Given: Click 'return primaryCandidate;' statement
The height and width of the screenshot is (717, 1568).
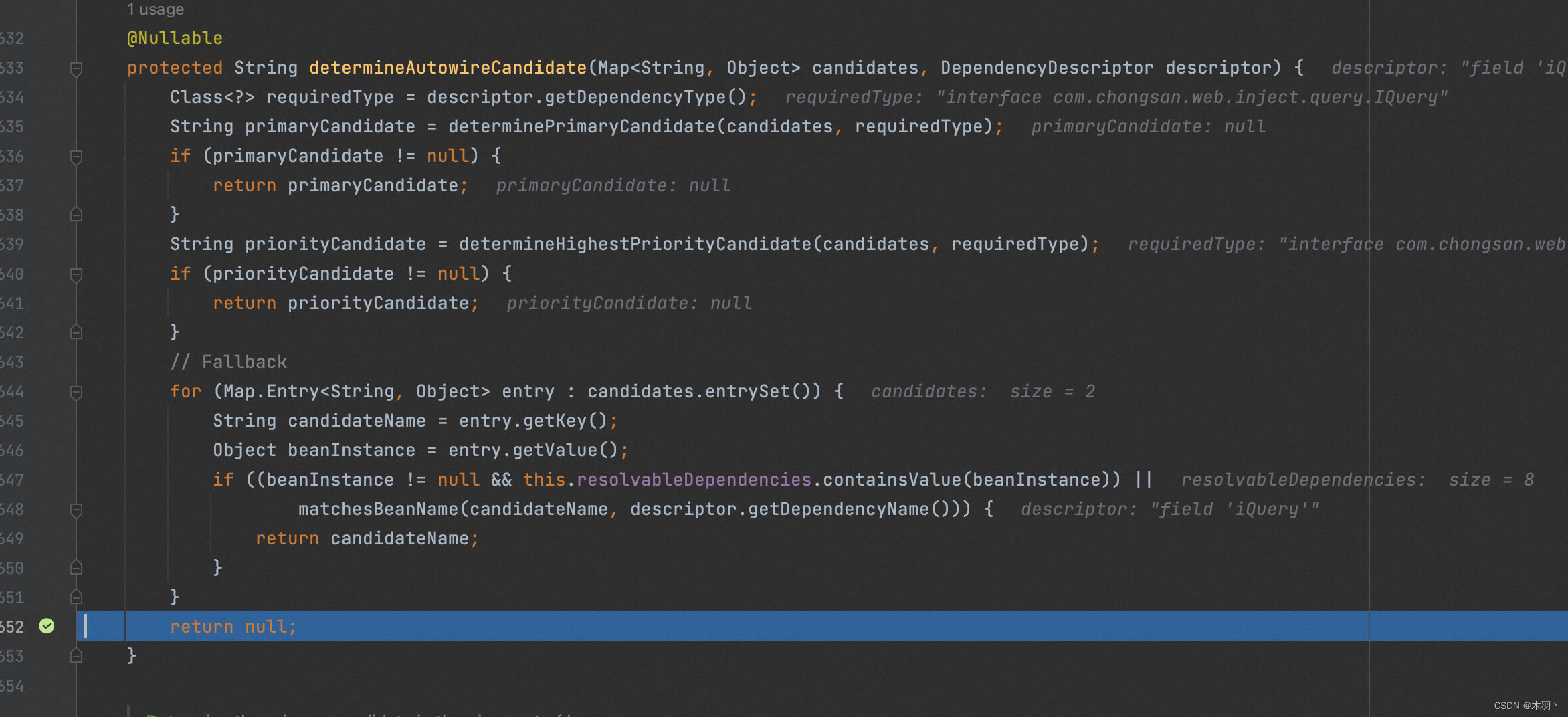Looking at the screenshot, I should click(x=340, y=185).
